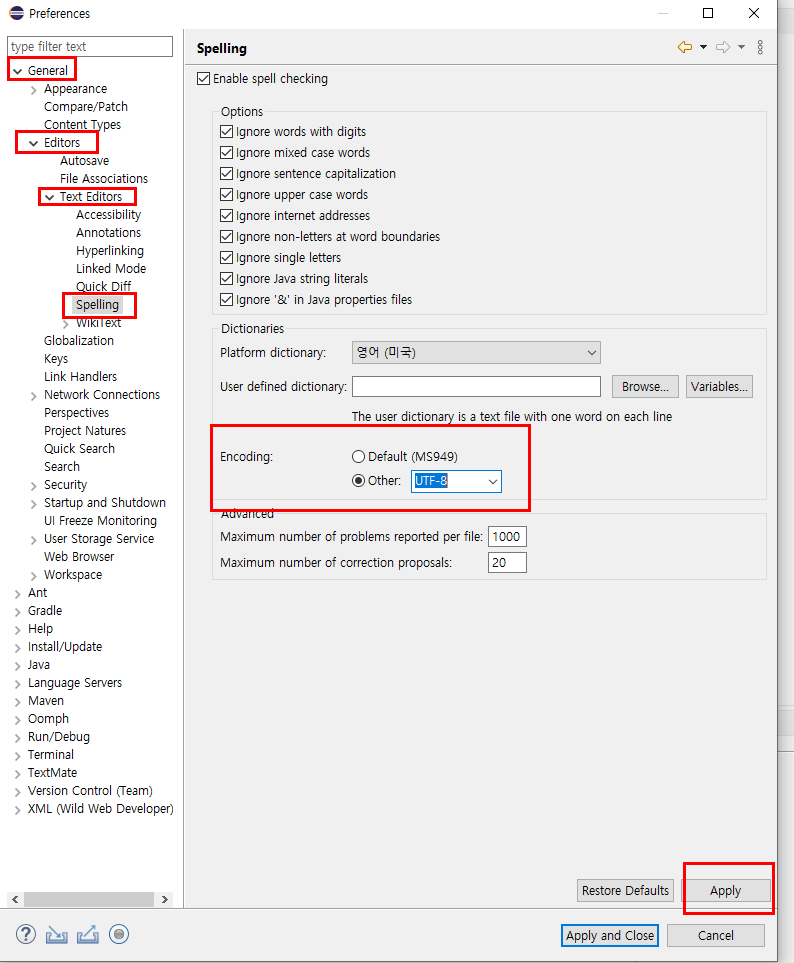Toggle Ignore '&' in Java properties files
794x963 pixels.
tap(226, 300)
